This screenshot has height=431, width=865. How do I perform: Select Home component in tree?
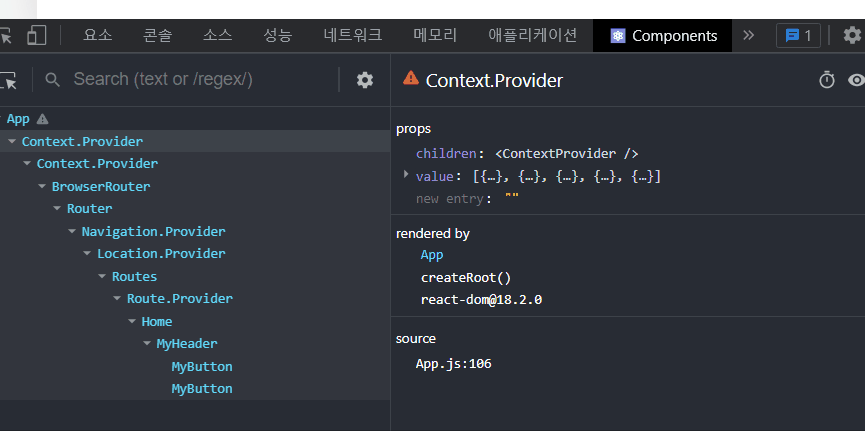[157, 321]
